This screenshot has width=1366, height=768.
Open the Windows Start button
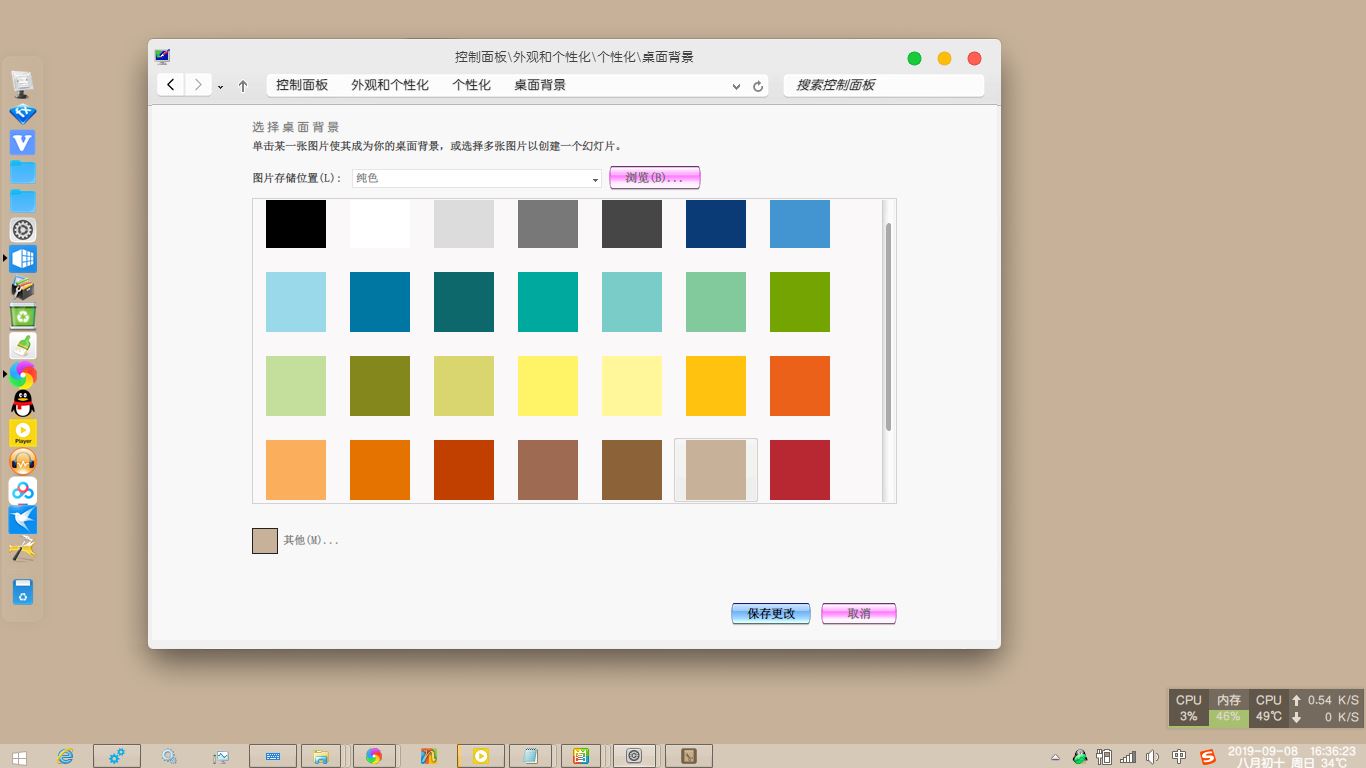[x=18, y=756]
